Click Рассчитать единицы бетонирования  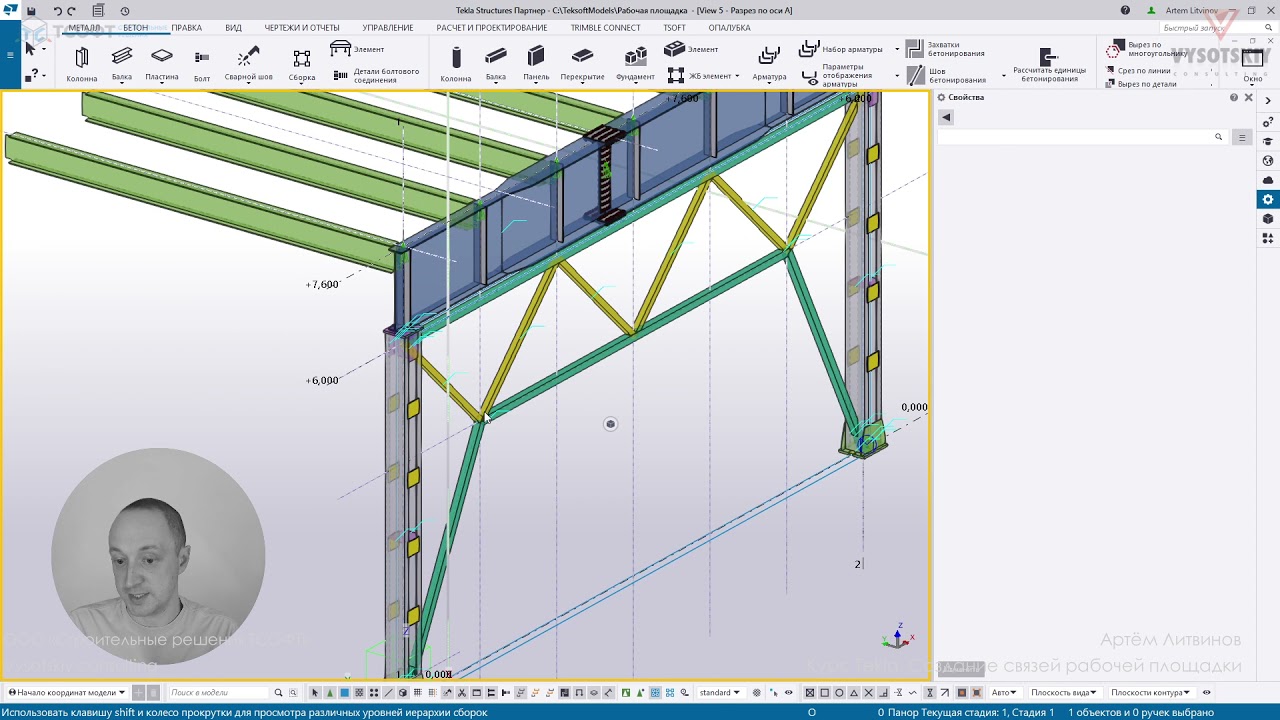[x=1049, y=65]
